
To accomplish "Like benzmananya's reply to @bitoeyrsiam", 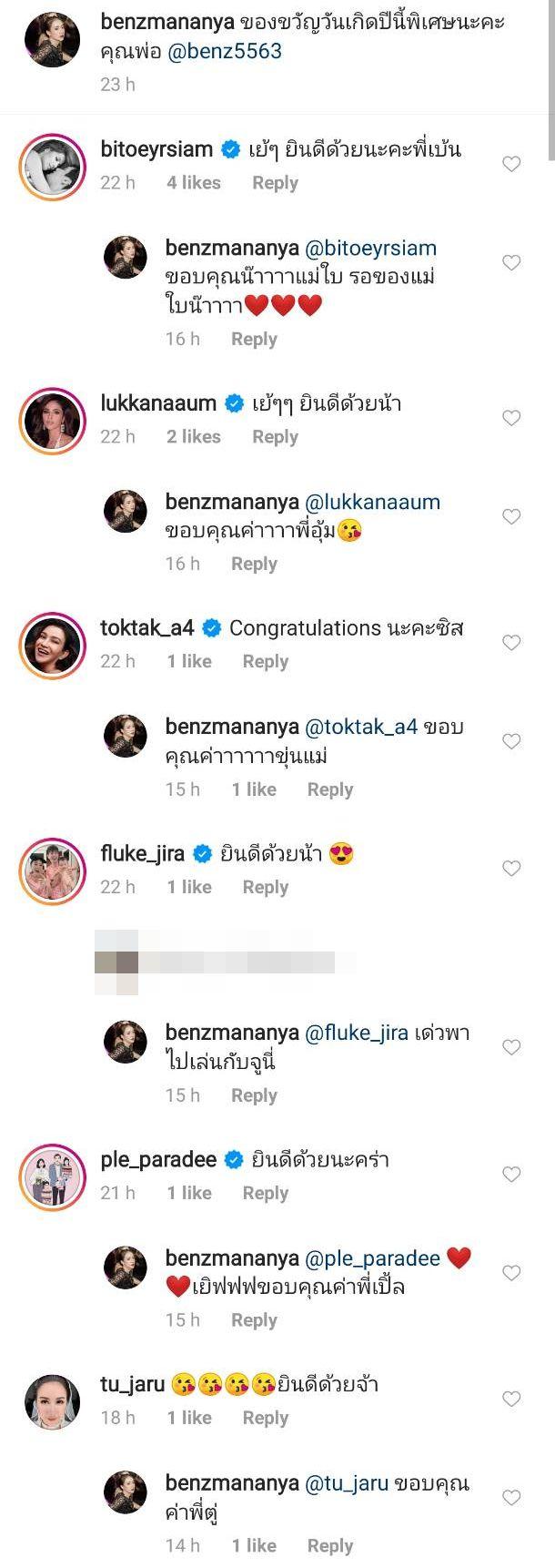I will coord(511,263).
